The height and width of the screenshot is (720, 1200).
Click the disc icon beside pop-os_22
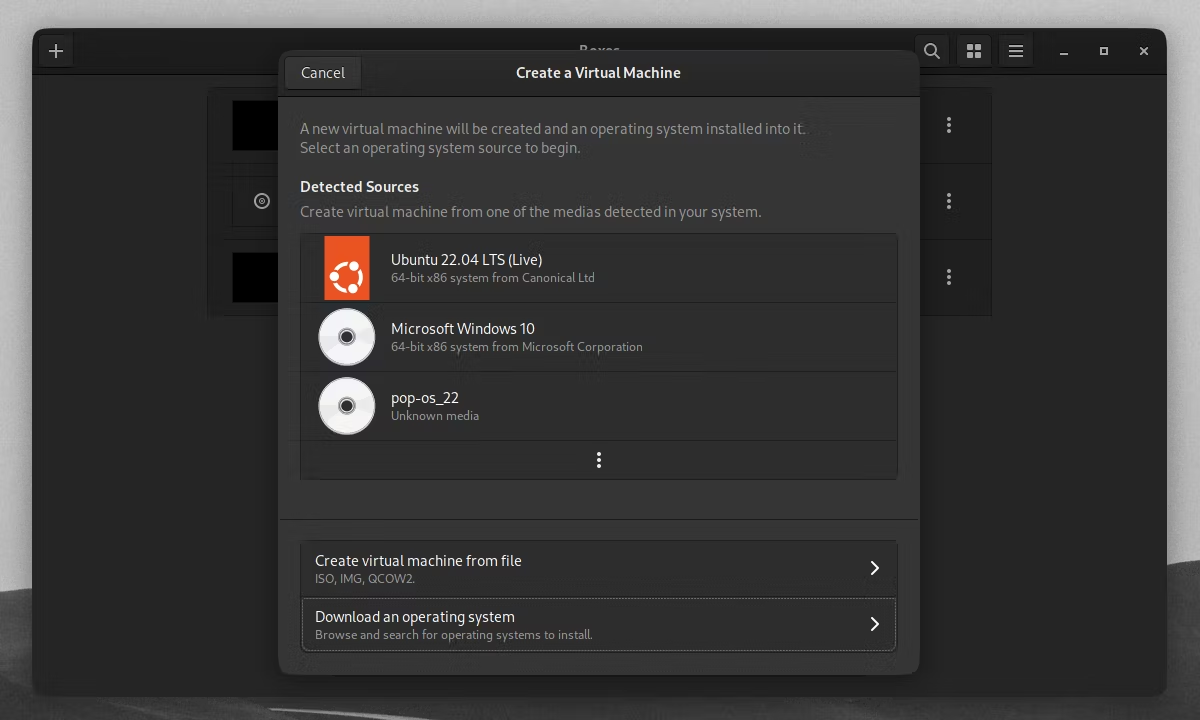pyautogui.click(x=347, y=406)
